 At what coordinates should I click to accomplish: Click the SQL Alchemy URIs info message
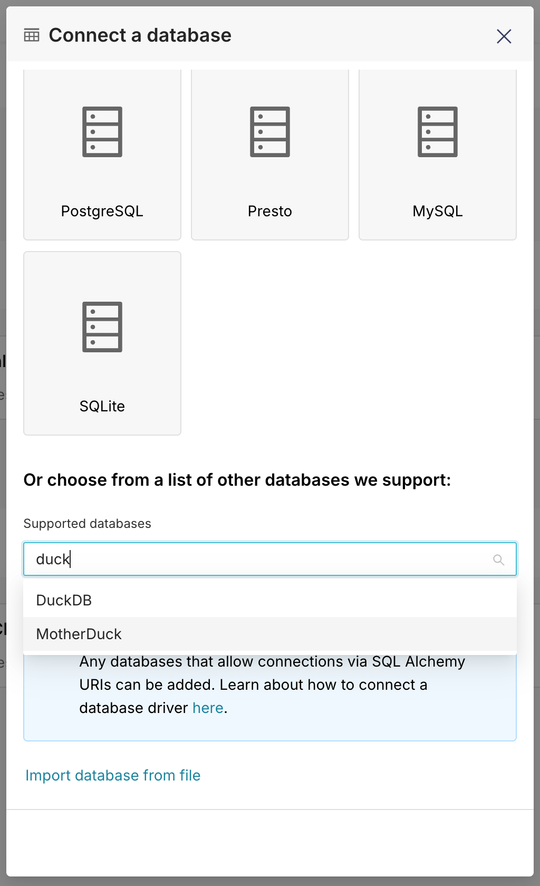pos(272,685)
